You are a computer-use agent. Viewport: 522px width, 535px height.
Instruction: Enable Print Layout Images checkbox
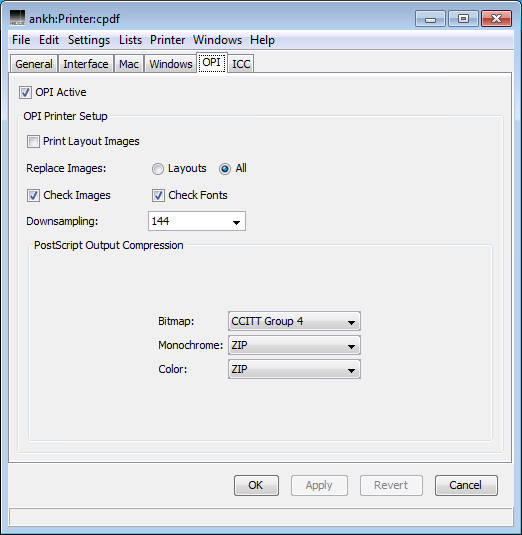(x=33, y=141)
